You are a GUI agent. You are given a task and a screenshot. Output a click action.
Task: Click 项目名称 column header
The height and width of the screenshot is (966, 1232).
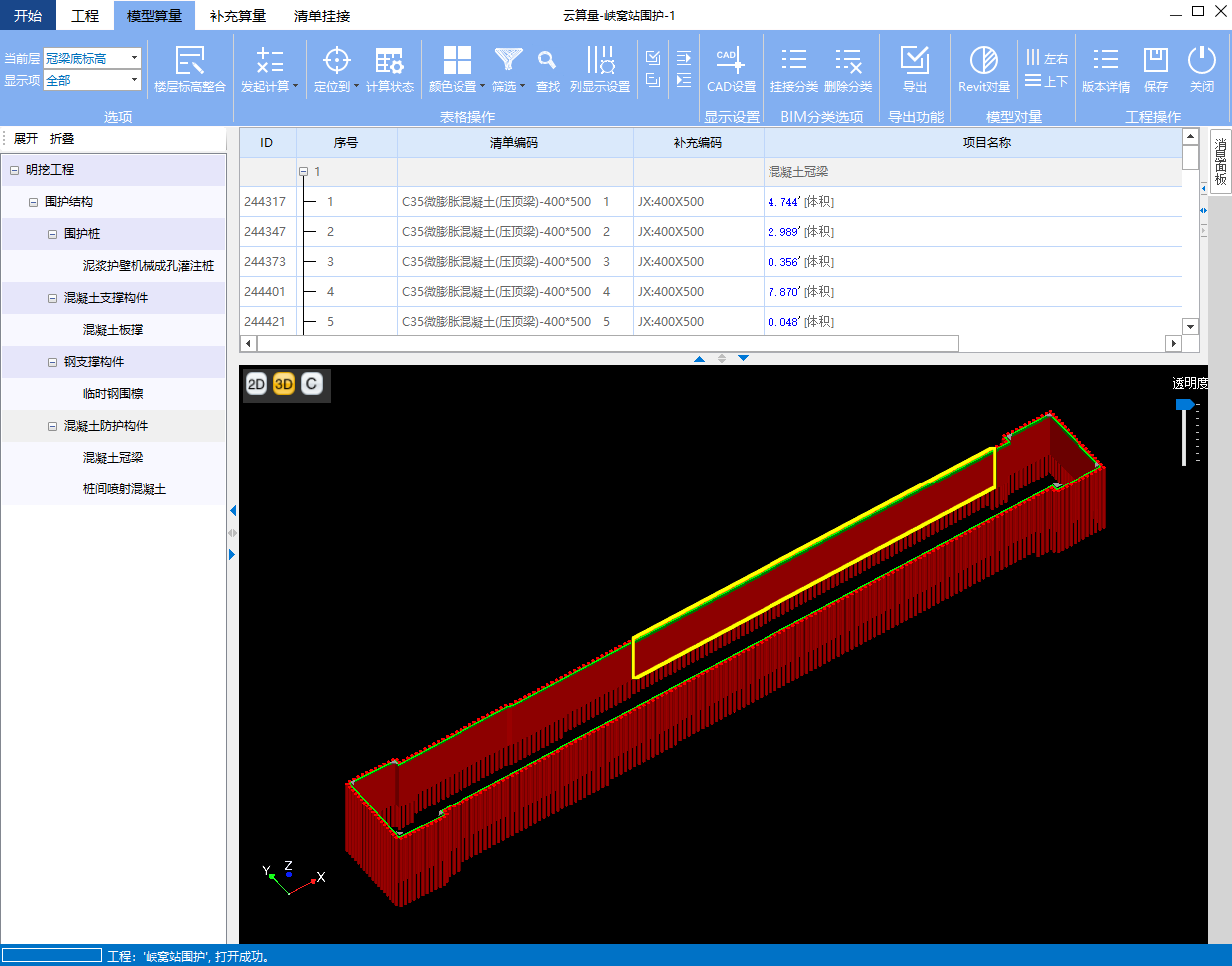click(x=987, y=143)
